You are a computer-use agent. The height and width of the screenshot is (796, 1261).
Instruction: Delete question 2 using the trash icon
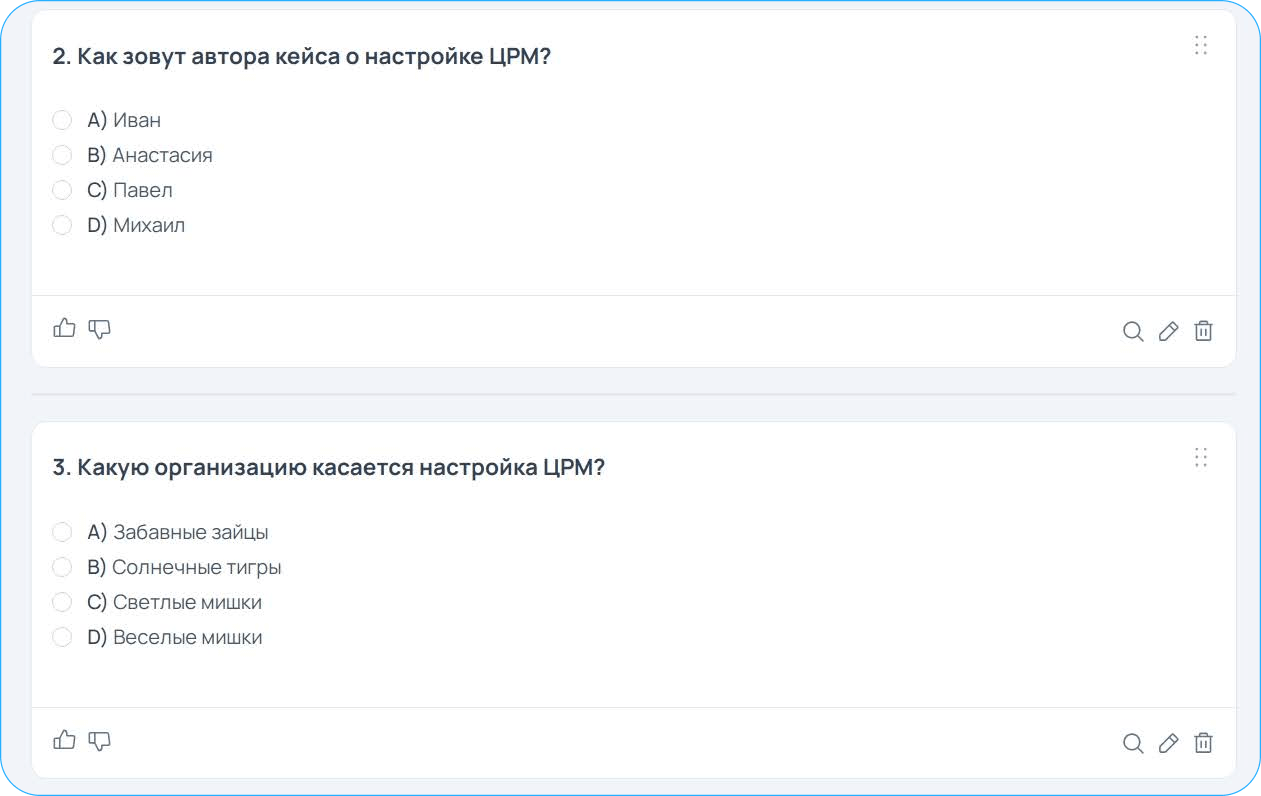click(x=1204, y=331)
